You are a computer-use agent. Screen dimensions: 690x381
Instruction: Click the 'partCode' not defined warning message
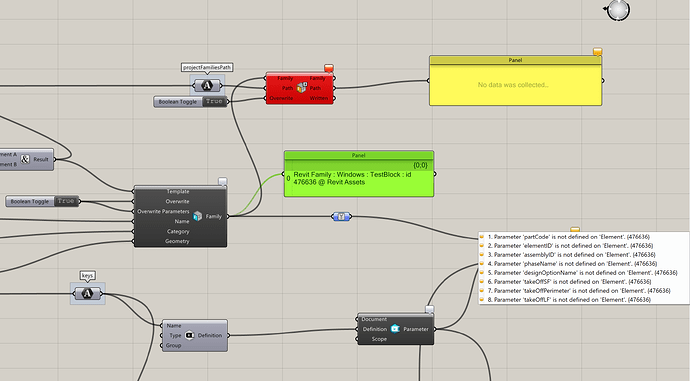[568, 237]
